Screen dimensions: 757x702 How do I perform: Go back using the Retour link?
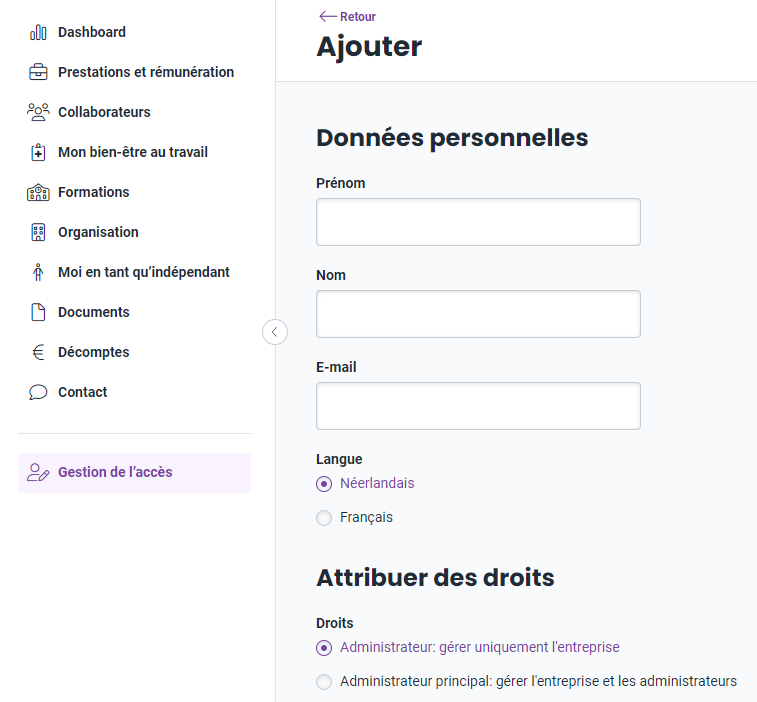pyautogui.click(x=347, y=16)
